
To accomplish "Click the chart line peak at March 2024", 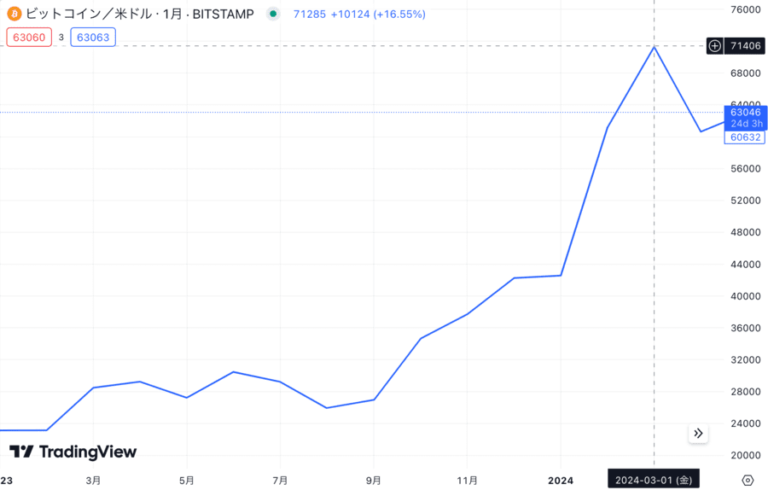I will [654, 48].
